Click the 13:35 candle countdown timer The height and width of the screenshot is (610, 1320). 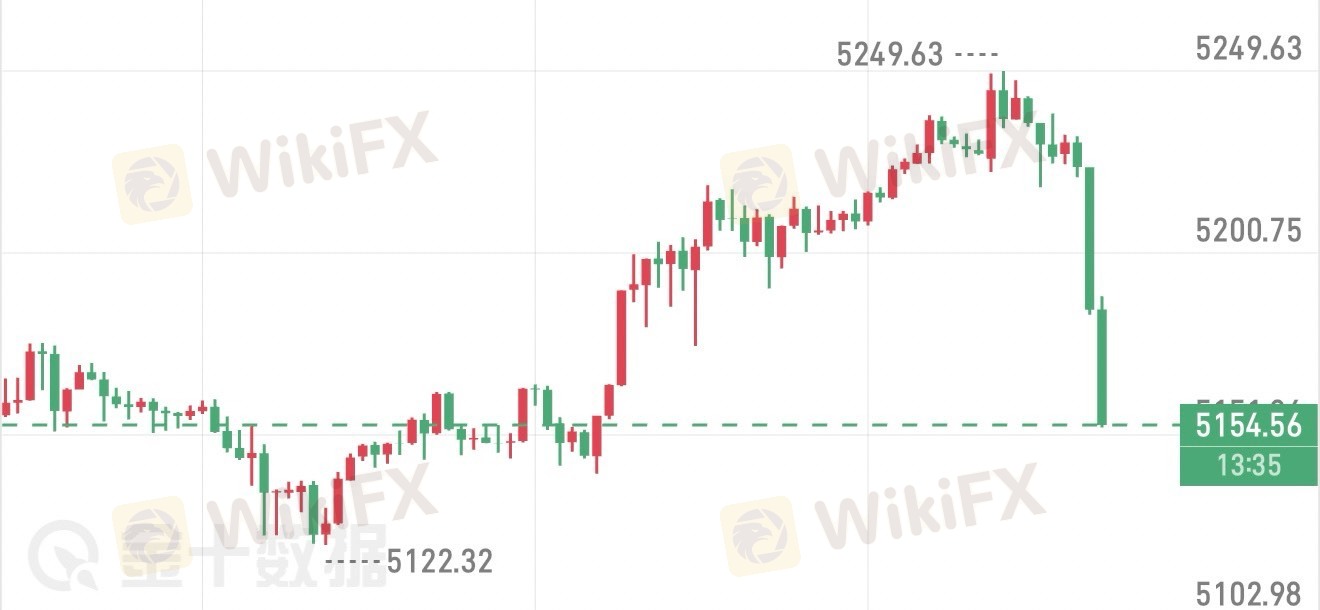pyautogui.click(x=1248, y=465)
